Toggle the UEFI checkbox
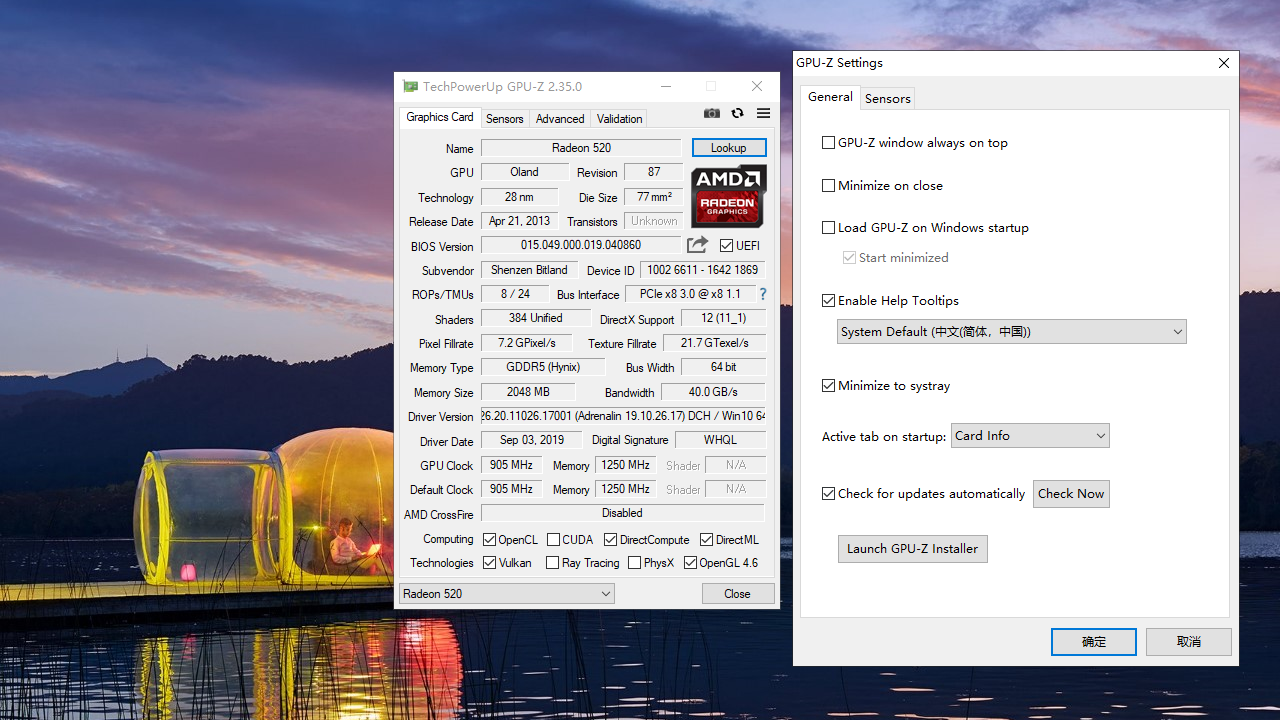 726,245
